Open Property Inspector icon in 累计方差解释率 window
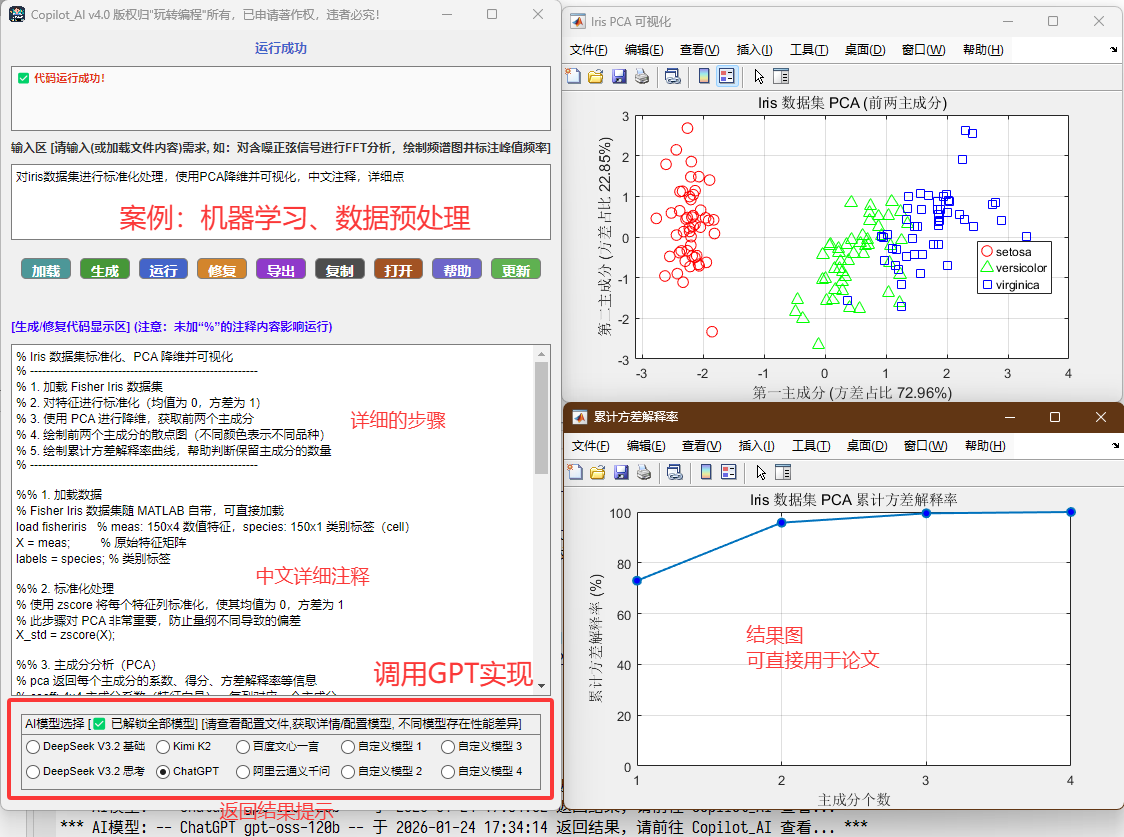 (781, 472)
